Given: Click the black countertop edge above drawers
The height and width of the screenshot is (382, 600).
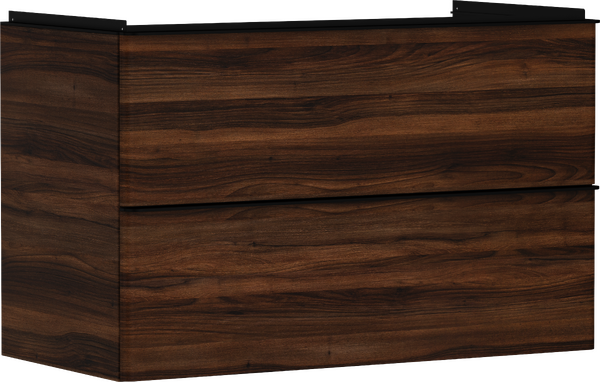Looking at the screenshot, I should (x=359, y=26).
